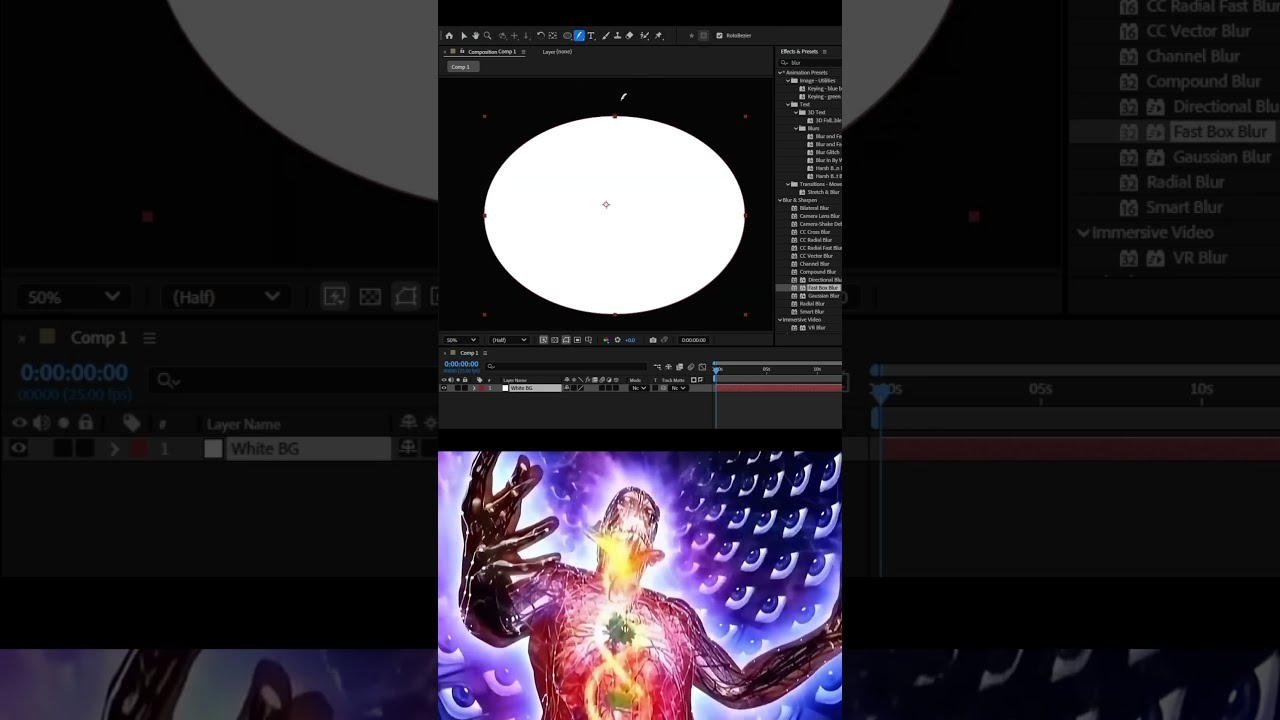Open the Comp 1 timeline panel menu
1280x720 pixels.
point(485,353)
